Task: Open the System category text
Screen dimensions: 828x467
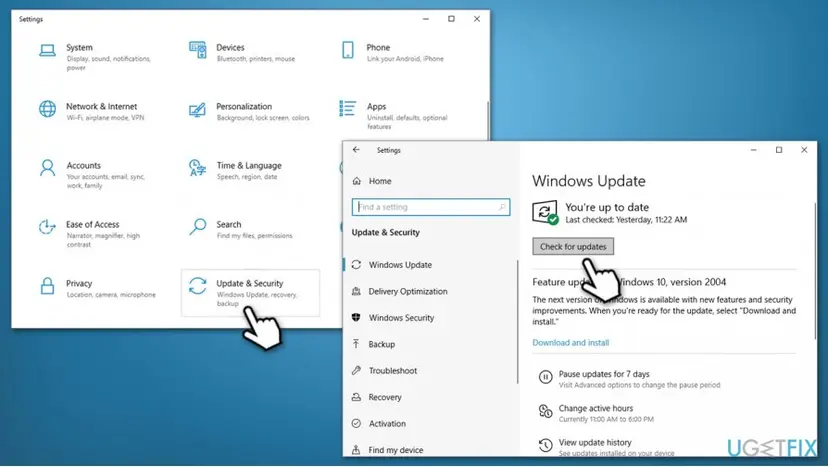Action: (x=79, y=47)
